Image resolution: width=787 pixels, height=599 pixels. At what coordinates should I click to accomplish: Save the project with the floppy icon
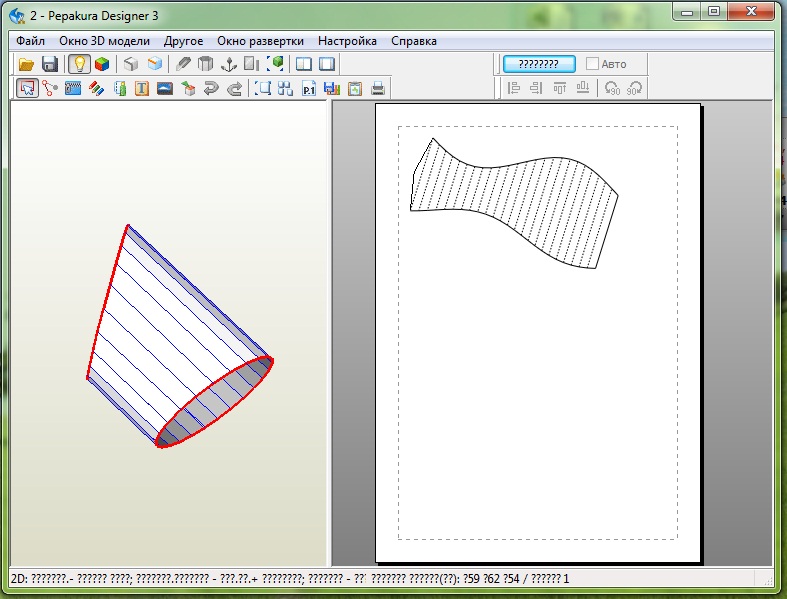50,64
